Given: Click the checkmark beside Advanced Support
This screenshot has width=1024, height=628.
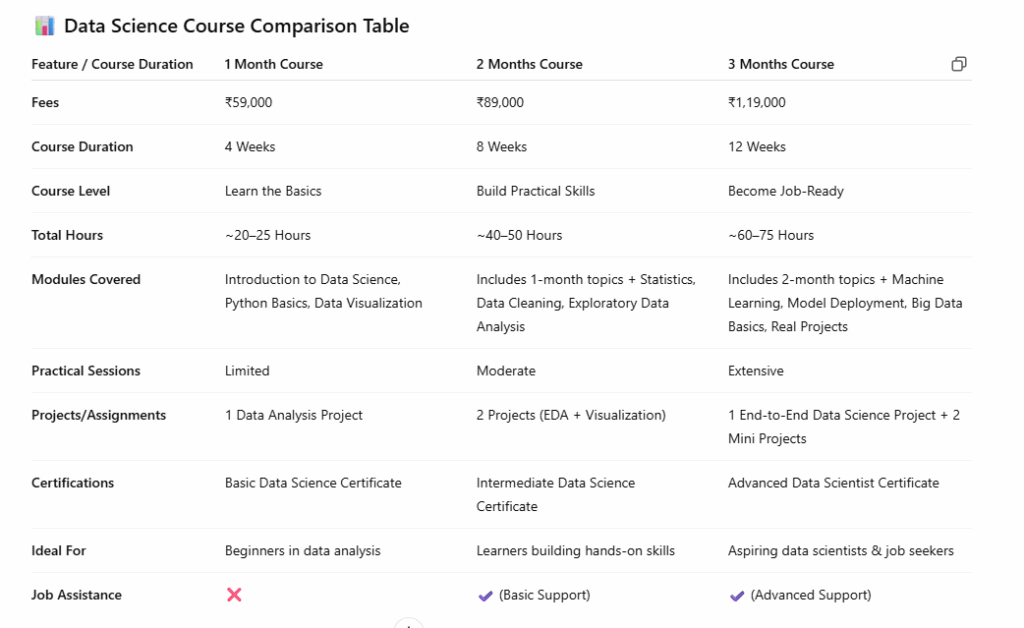Looking at the screenshot, I should click(737, 595).
